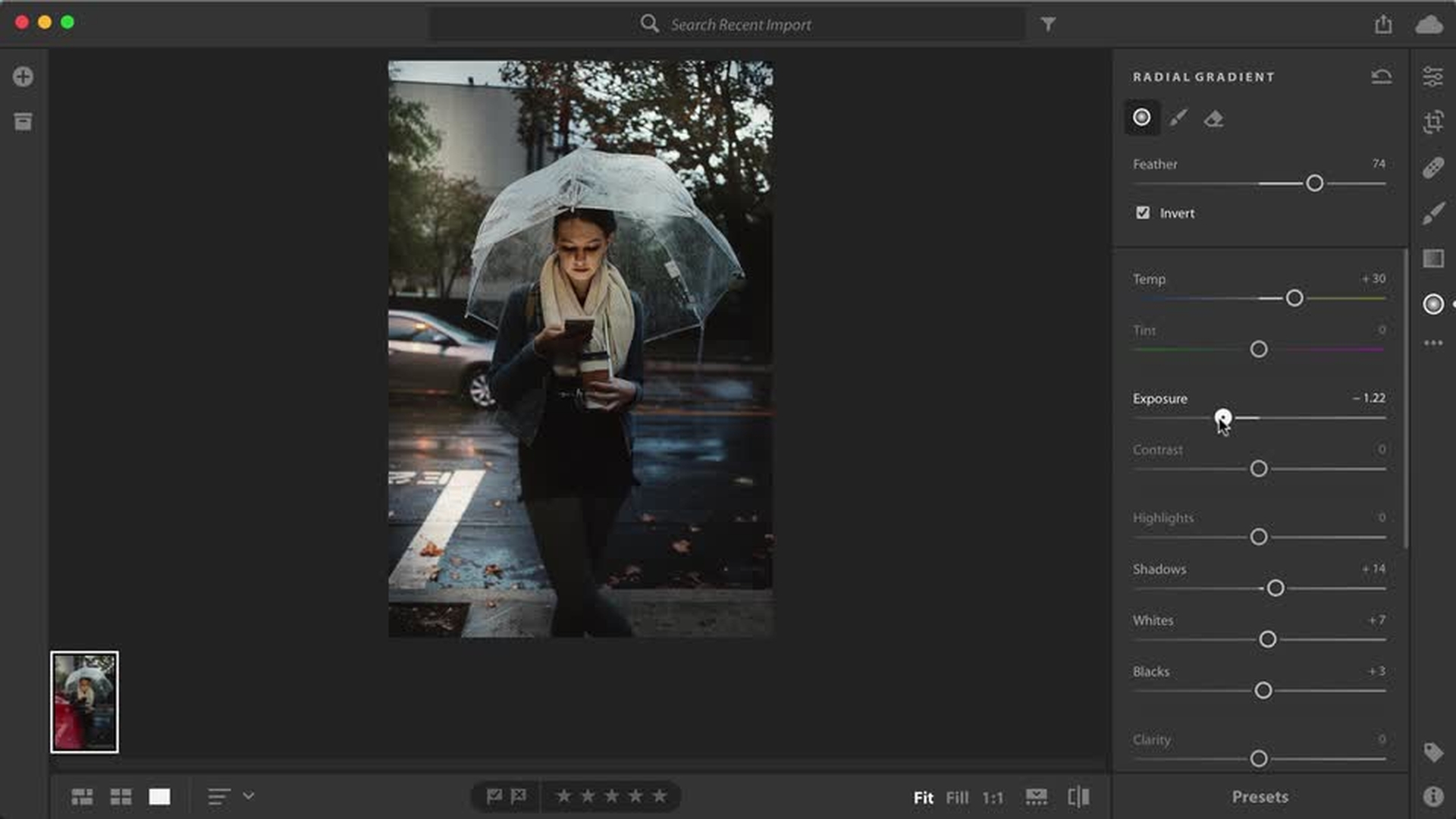Open the Keywords tag panel

[x=1432, y=752]
